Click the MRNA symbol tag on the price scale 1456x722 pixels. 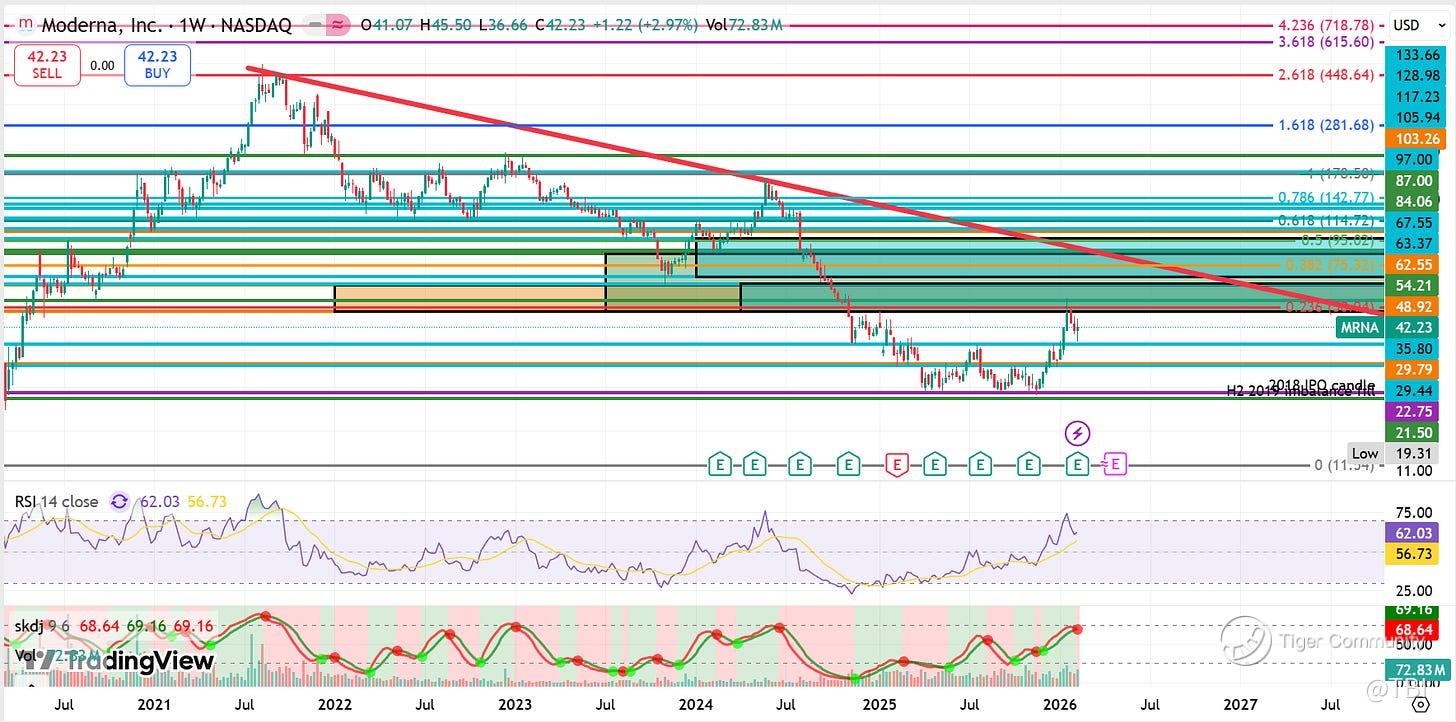(1360, 326)
